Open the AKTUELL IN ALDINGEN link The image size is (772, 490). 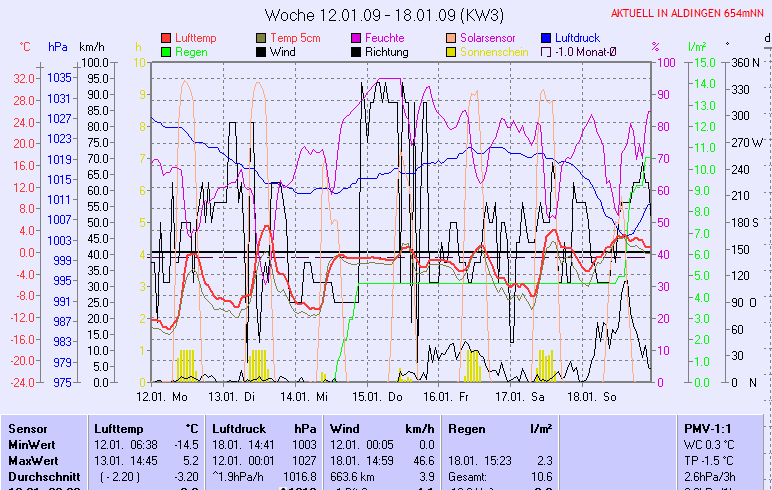[689, 13]
